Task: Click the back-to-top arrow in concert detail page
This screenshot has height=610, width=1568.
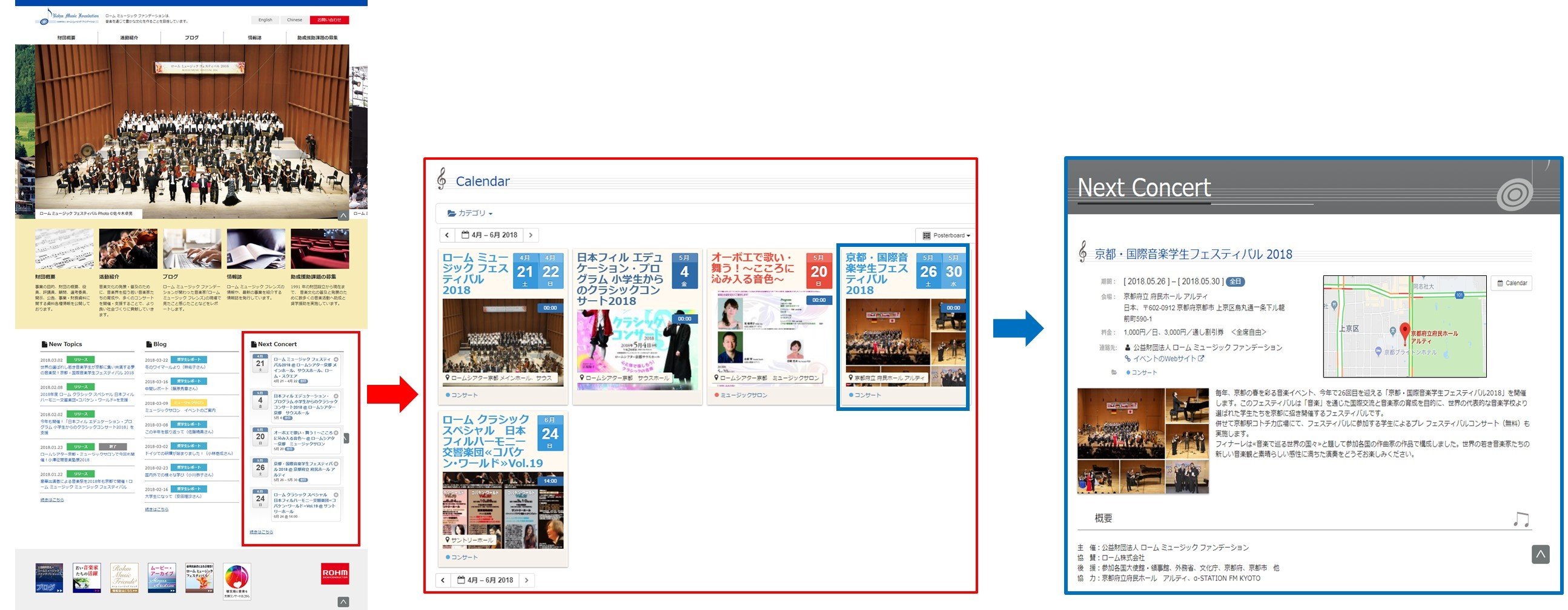Action: point(1541,554)
